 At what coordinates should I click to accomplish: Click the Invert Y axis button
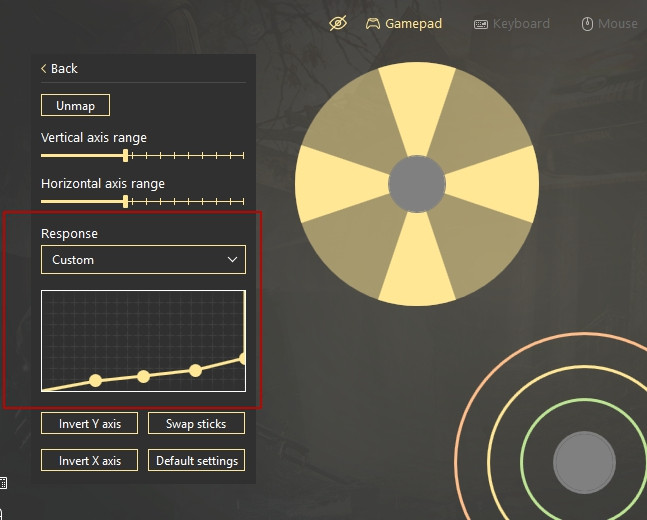(90, 423)
